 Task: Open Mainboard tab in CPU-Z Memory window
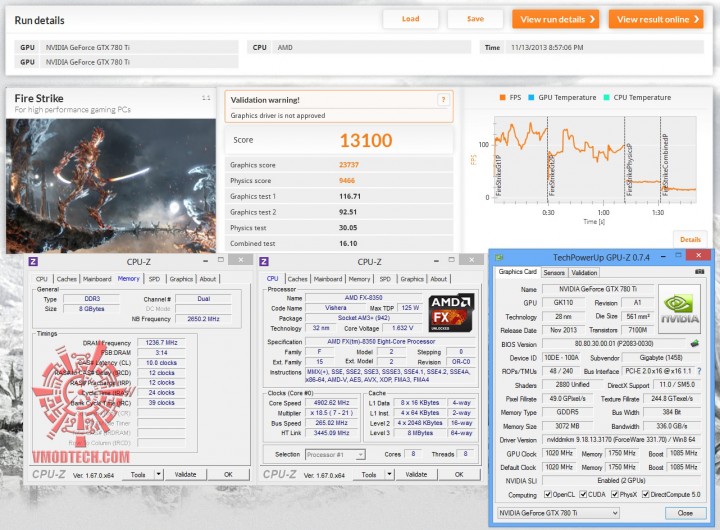(97, 279)
